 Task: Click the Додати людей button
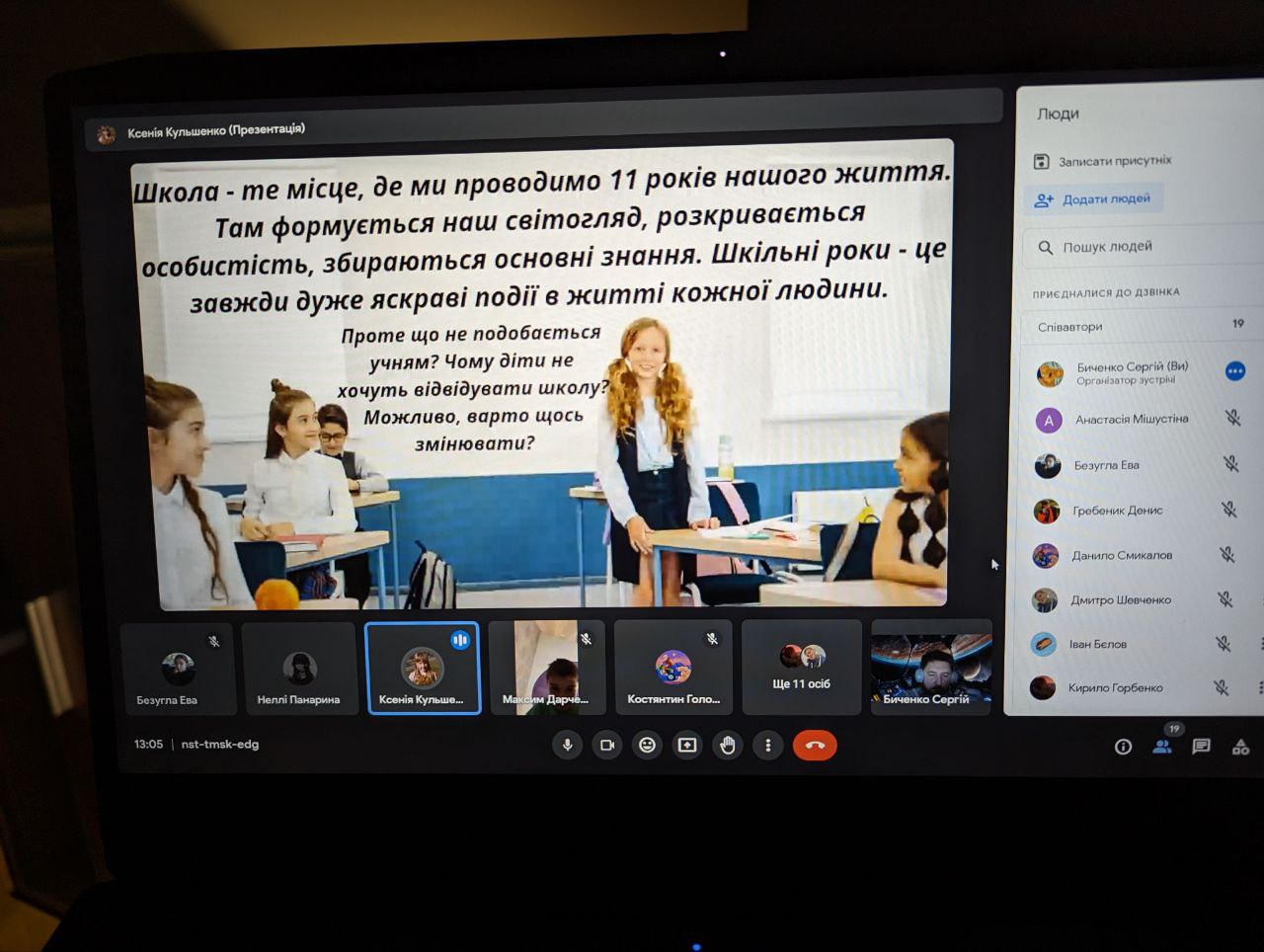click(1094, 199)
